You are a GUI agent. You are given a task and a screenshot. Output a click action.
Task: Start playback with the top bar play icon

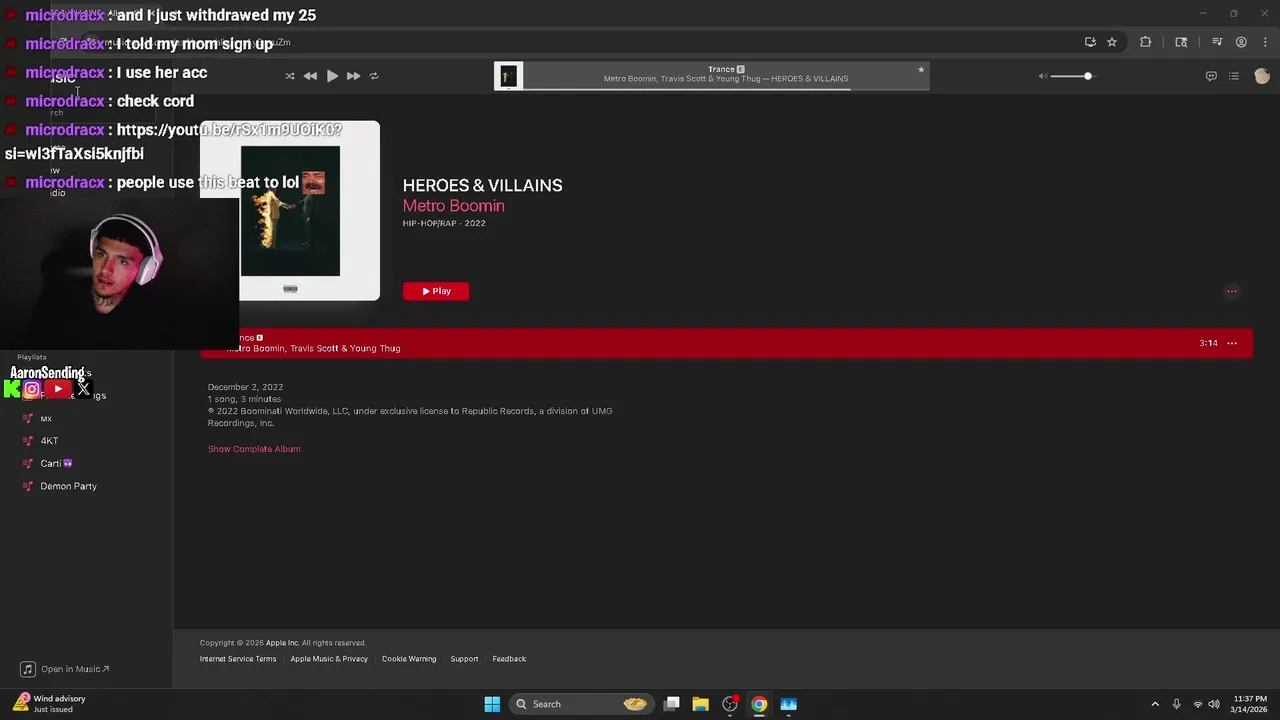tap(332, 76)
